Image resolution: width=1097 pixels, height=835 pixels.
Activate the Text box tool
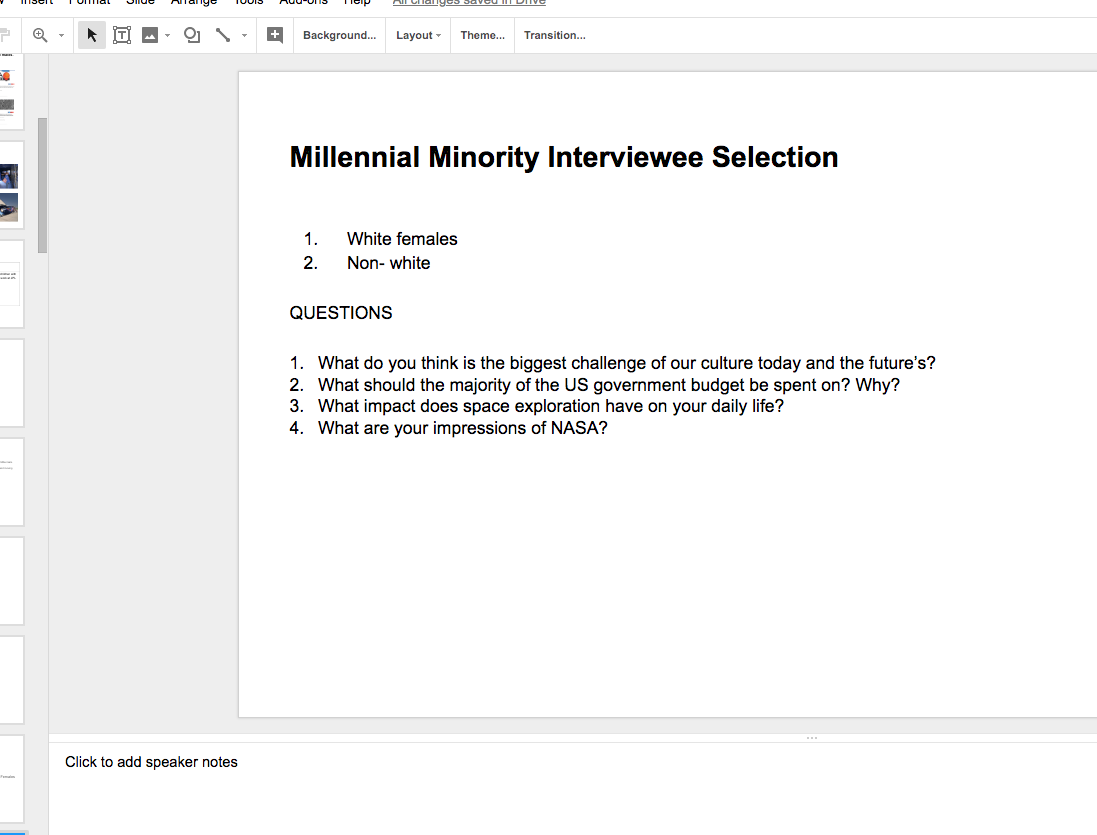click(122, 35)
